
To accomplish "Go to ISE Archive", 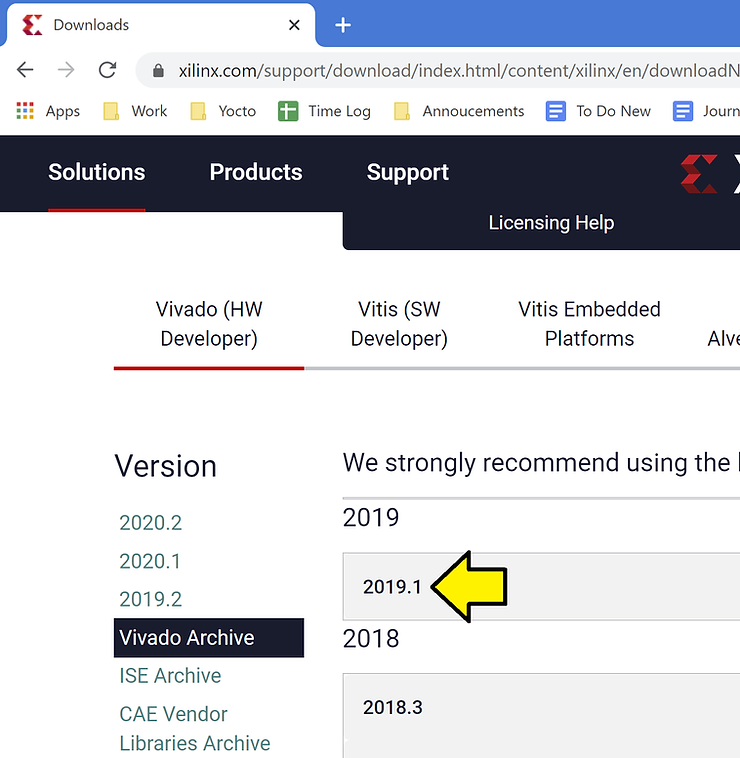I will [x=170, y=676].
